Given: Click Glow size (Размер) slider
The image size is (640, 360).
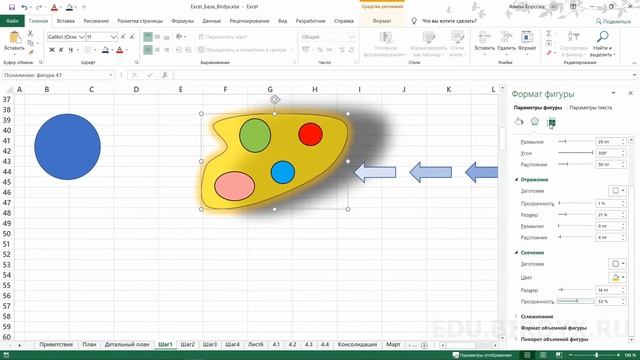Looking at the screenshot, I should pos(576,290).
